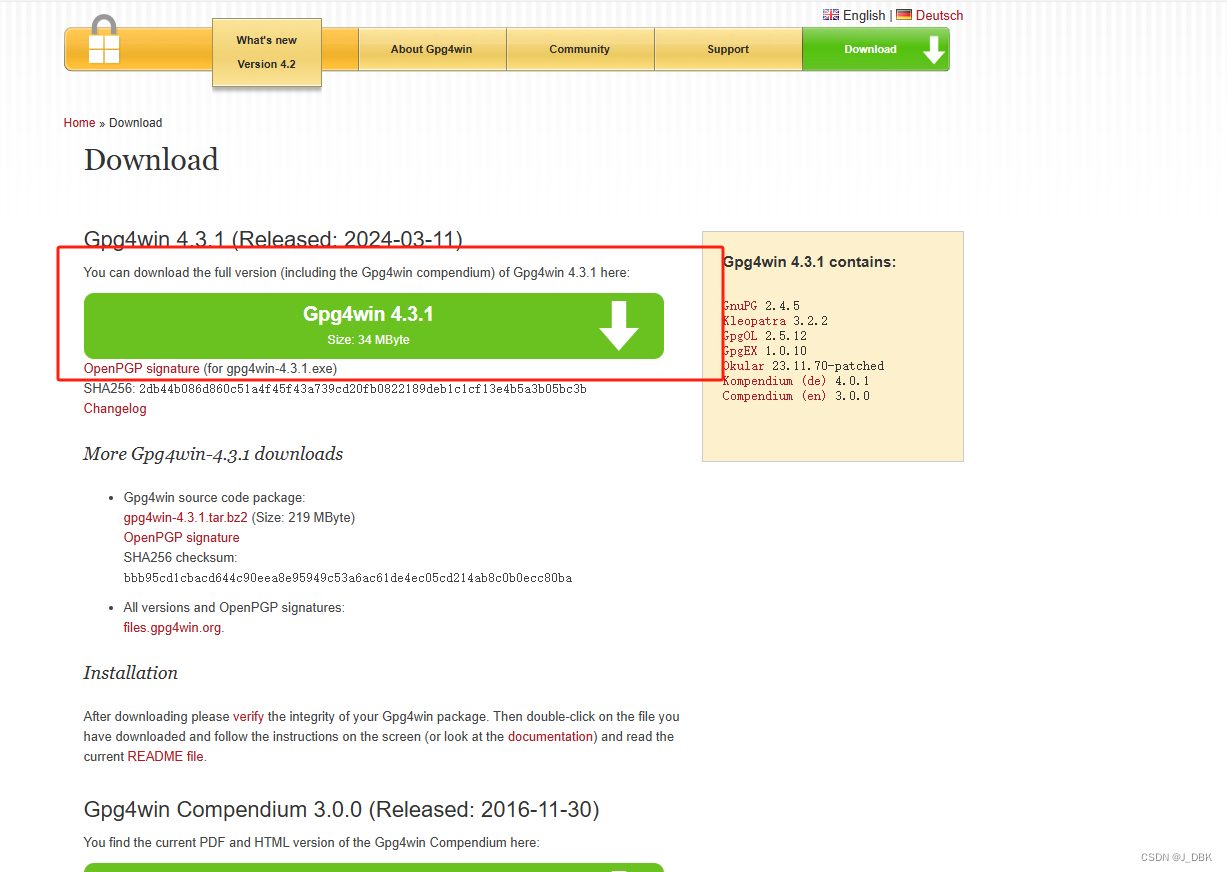1227x872 pixels.
Task: Click the verify link in Installation
Action: point(249,716)
